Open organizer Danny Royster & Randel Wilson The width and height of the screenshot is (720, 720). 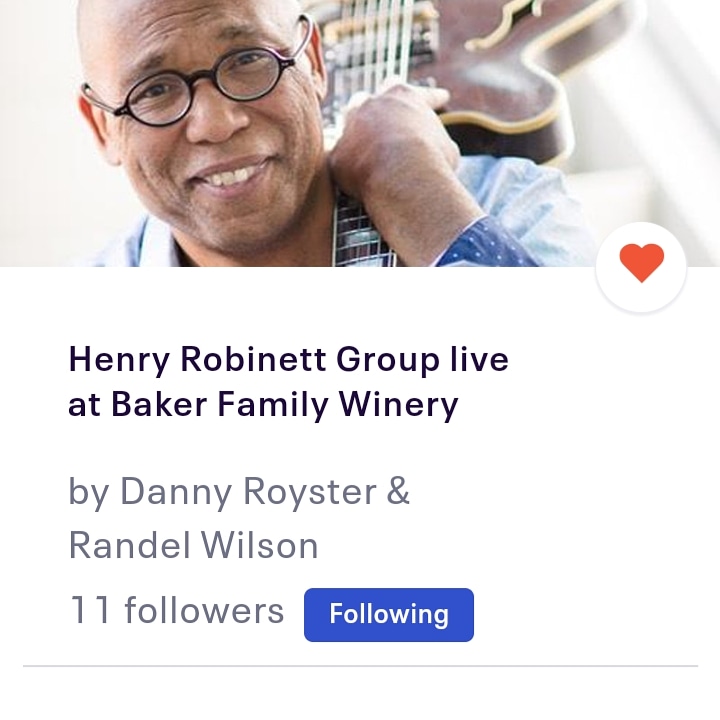(239, 518)
